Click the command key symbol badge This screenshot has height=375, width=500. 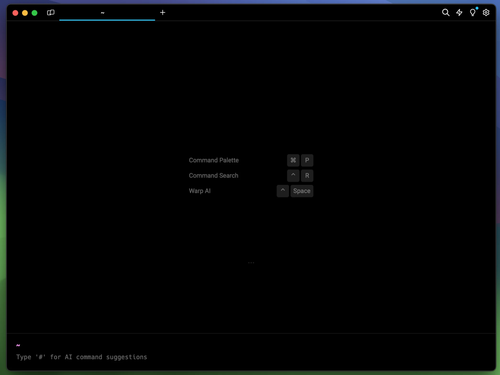pos(293,160)
